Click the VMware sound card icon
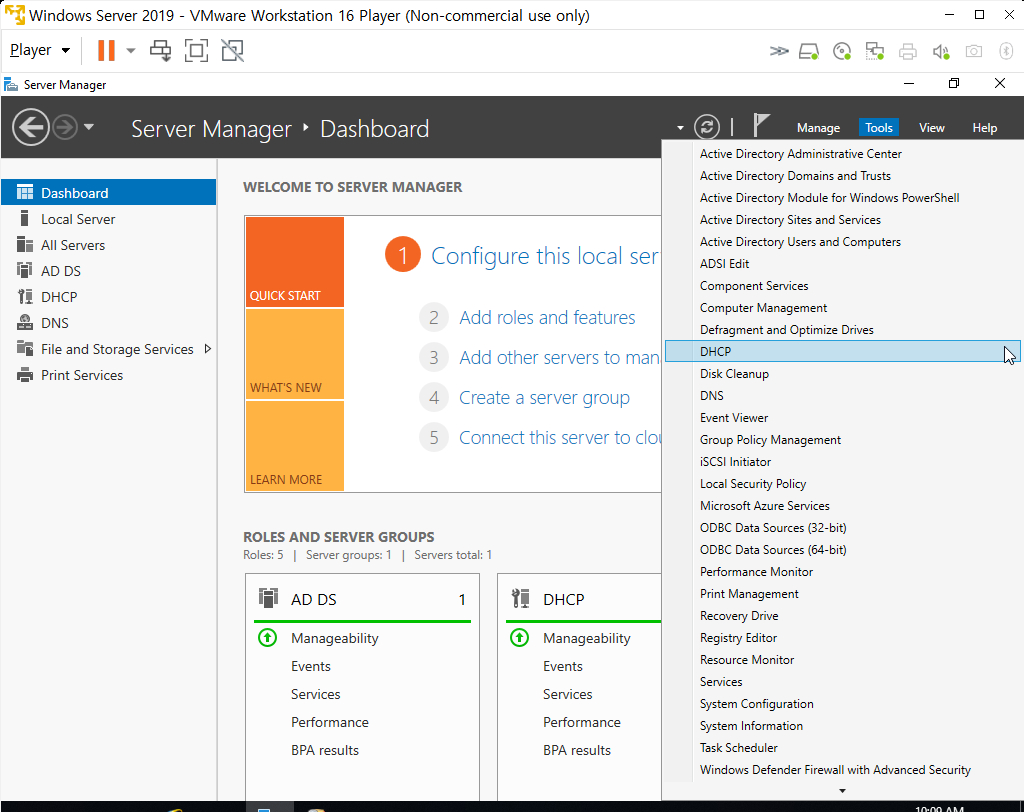 pos(940,51)
